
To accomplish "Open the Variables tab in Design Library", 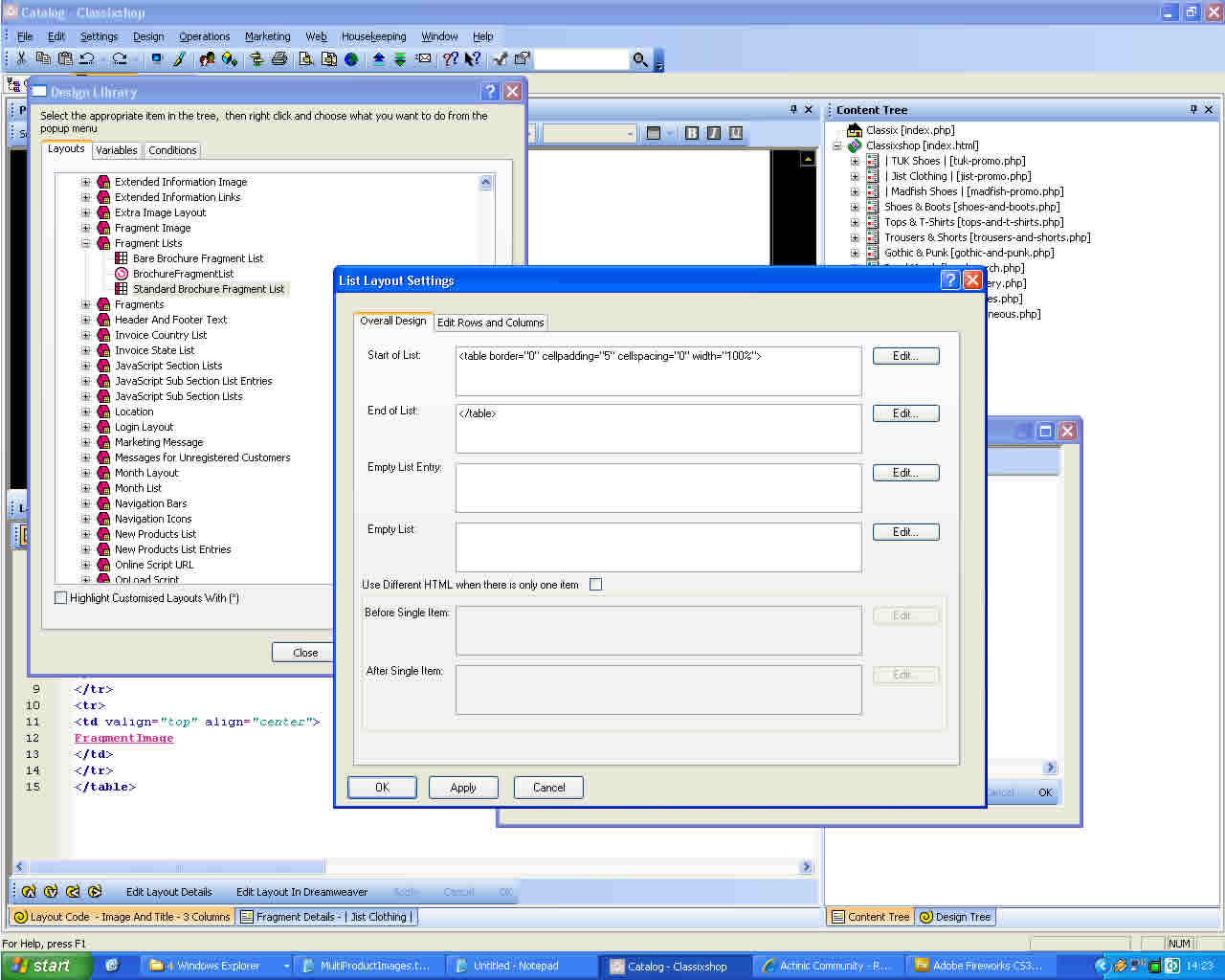I will point(116,150).
